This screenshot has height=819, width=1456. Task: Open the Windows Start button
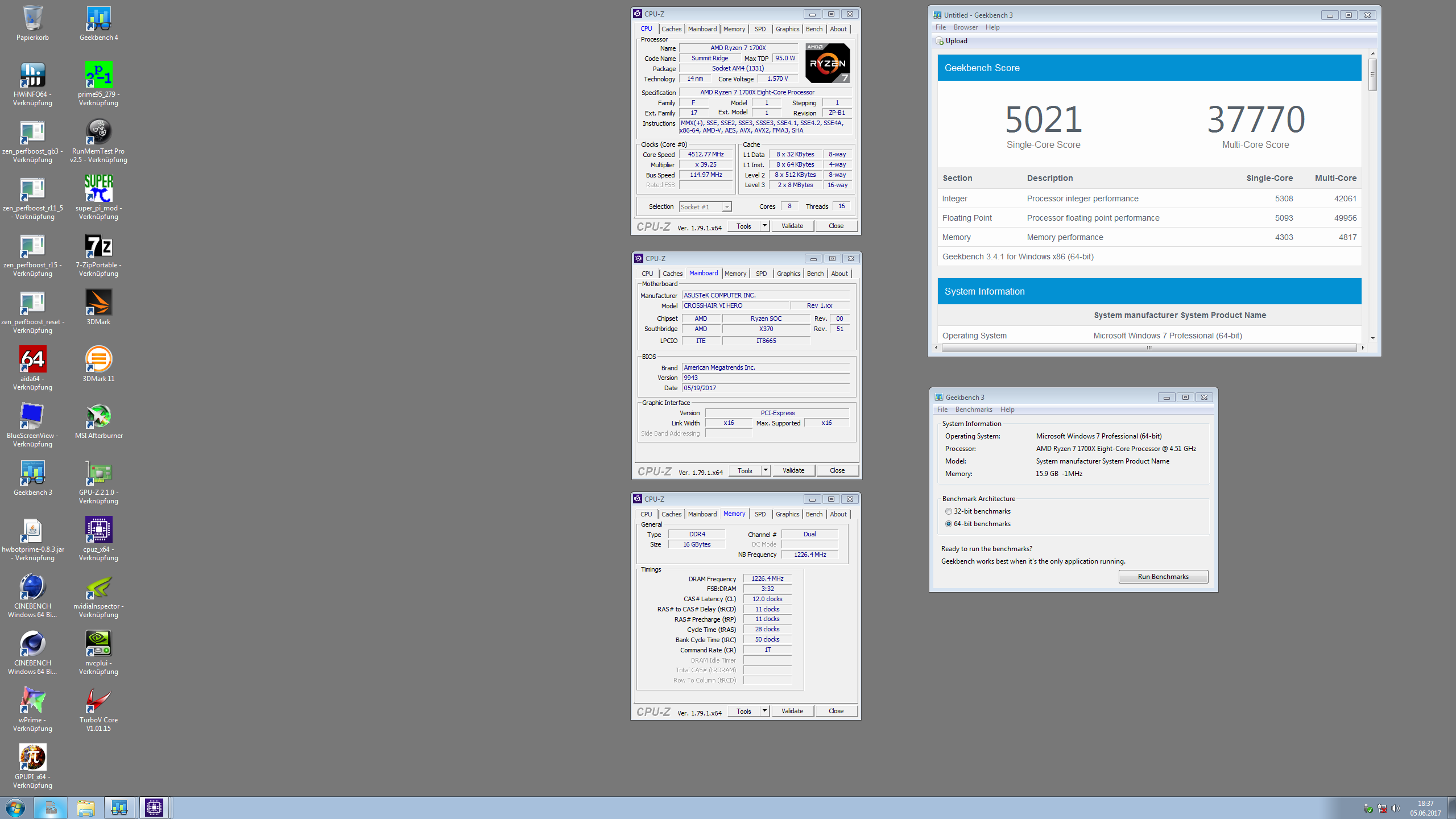[15, 808]
